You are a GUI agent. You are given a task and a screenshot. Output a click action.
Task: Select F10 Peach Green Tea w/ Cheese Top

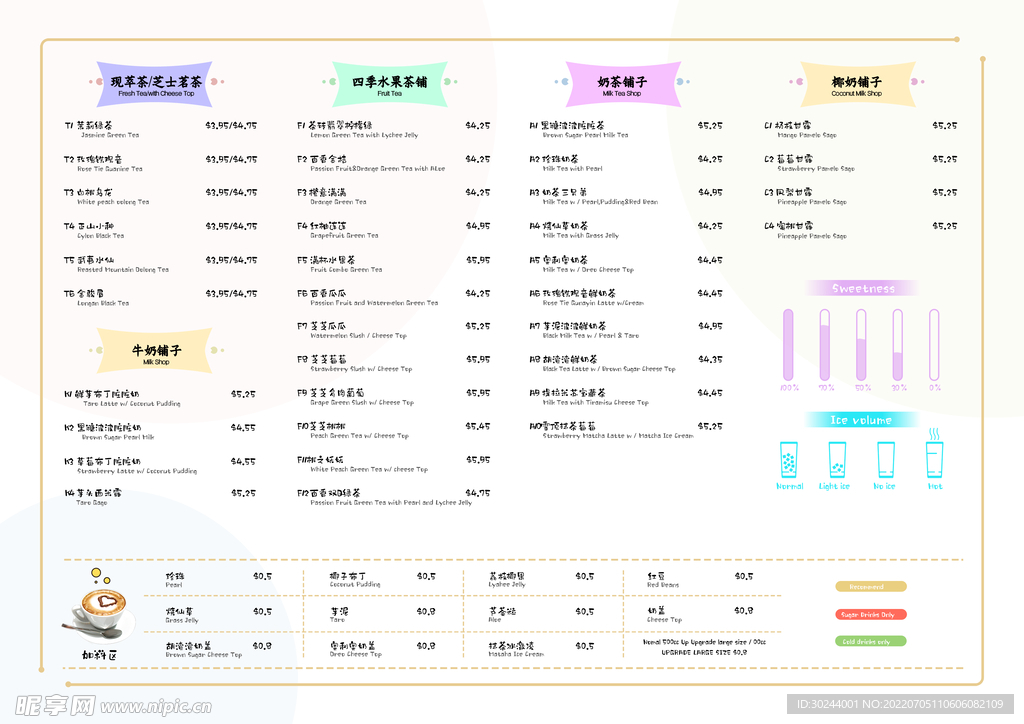[x=393, y=430]
